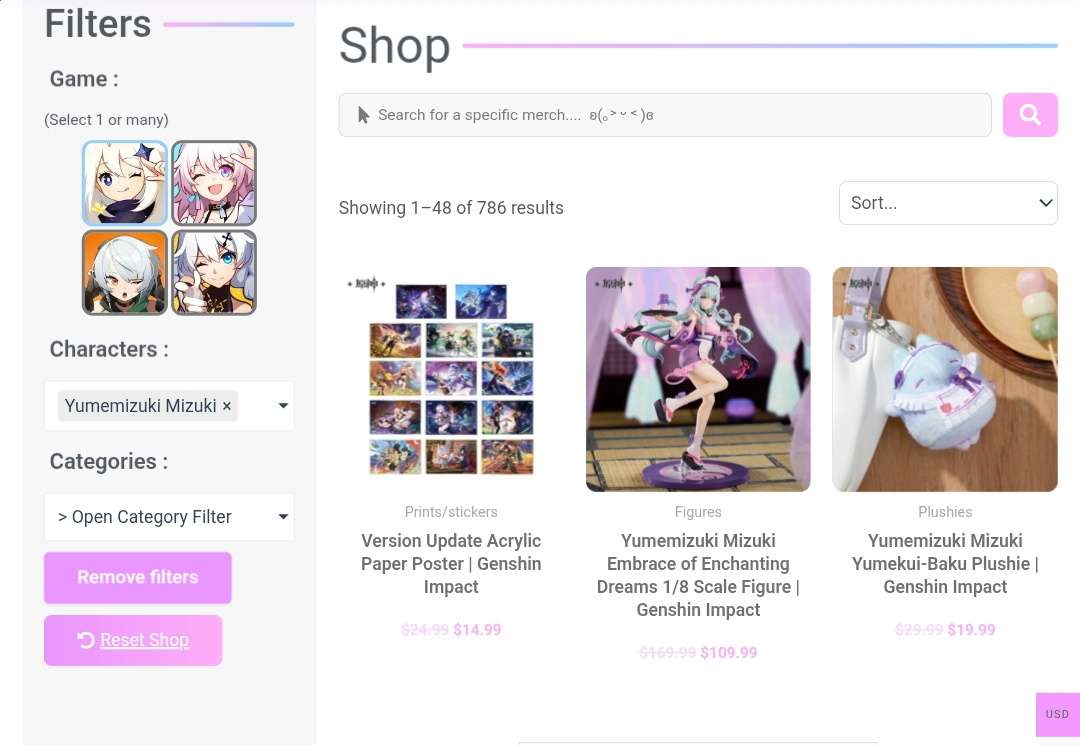Select the Honkai Impact 3rd Kiana game icon

pyautogui.click(x=214, y=273)
